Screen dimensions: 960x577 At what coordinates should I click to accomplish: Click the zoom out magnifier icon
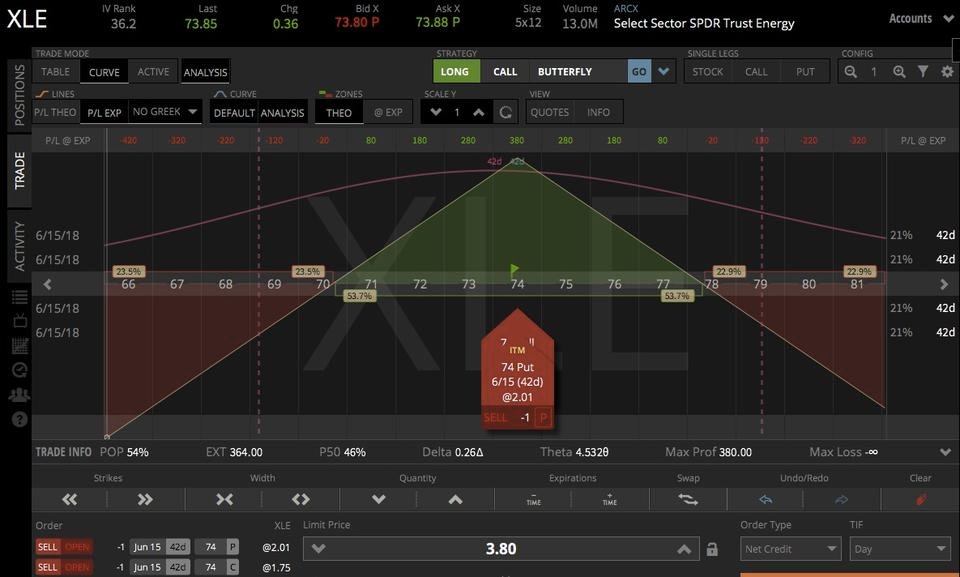point(850,72)
